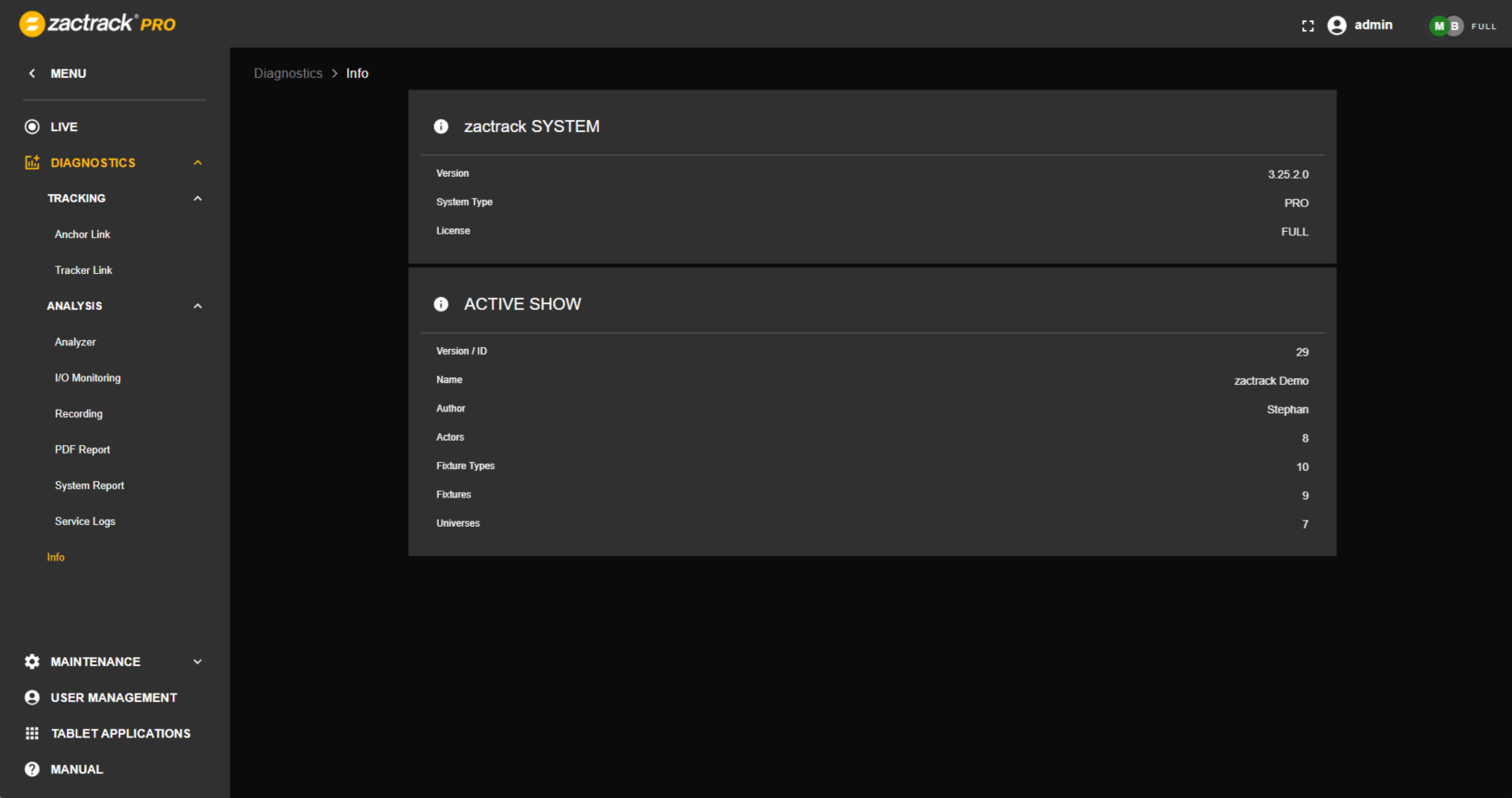Collapse the menu with the back arrow
Screen dimensions: 1512x798
32,73
